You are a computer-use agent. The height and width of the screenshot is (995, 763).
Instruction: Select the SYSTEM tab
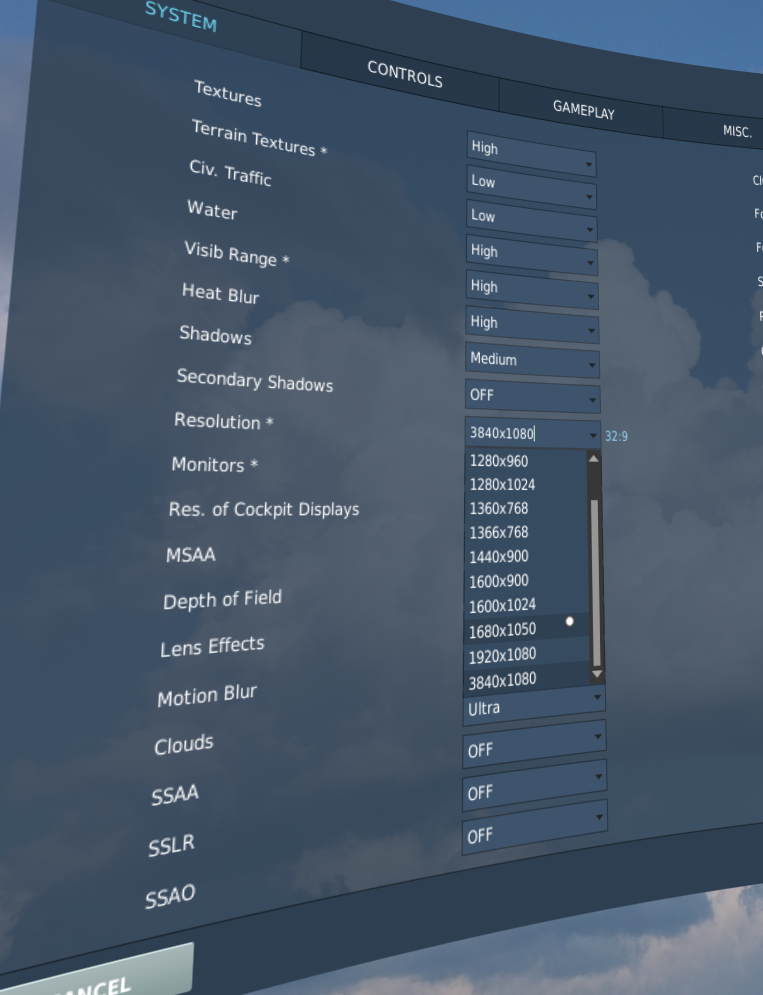pyautogui.click(x=181, y=16)
